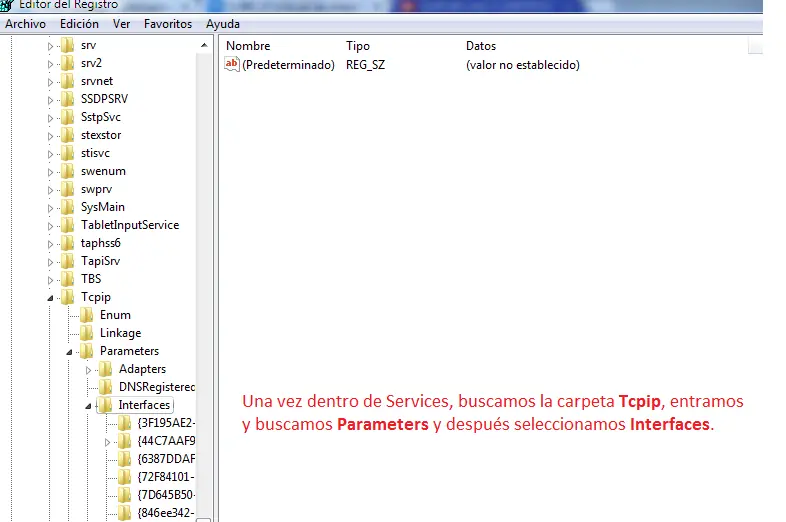Click the swprv folder icon

tap(68, 190)
